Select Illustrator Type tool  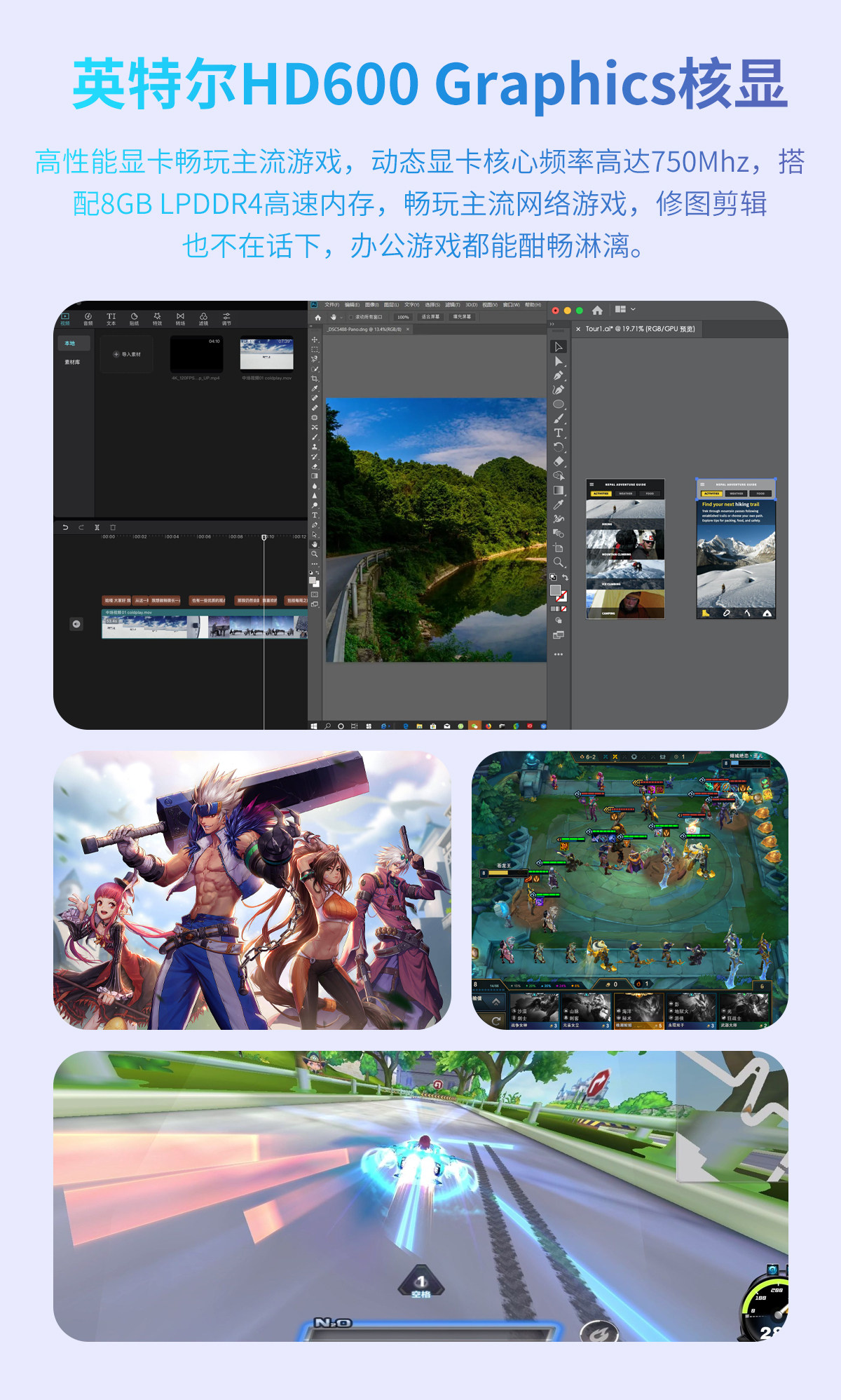(559, 433)
